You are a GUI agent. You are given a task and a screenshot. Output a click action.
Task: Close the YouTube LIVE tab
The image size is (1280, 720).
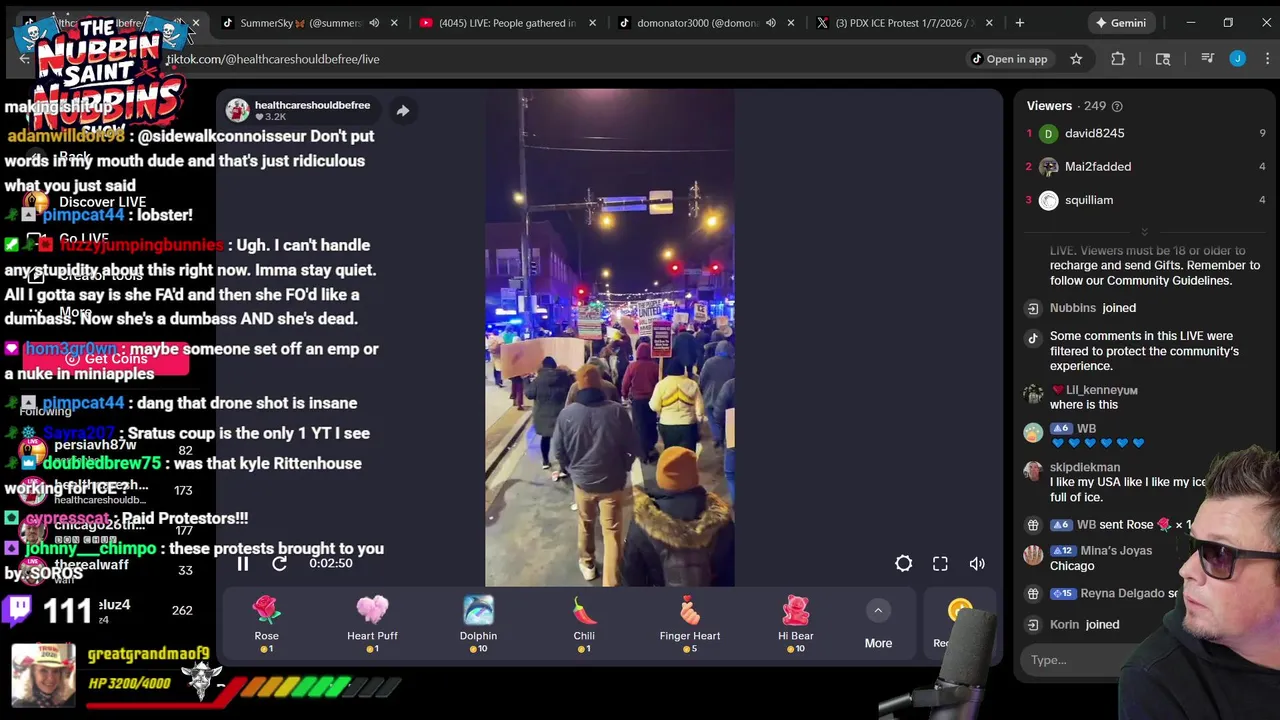tap(594, 23)
